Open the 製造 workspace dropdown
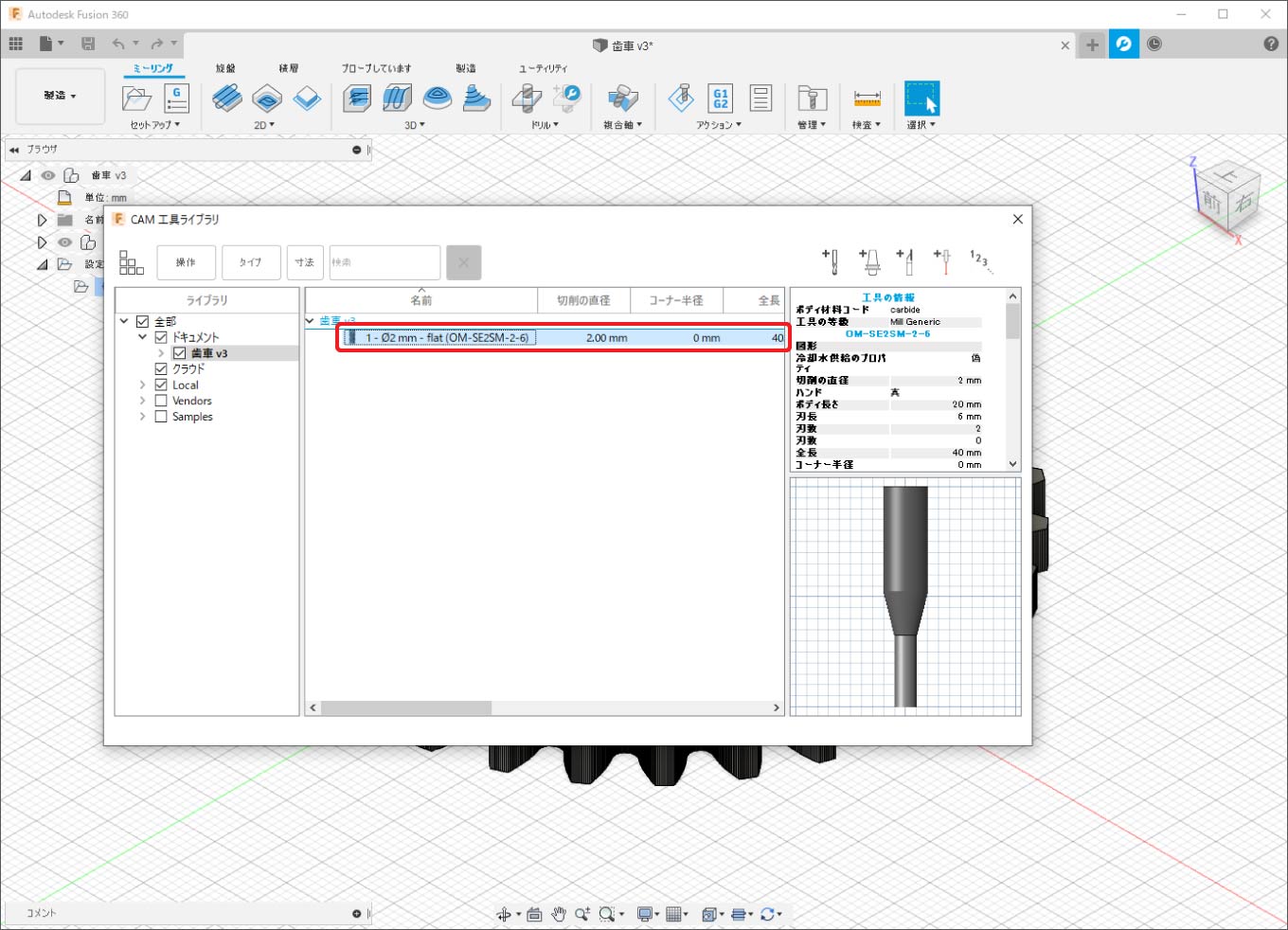The image size is (1288, 930). point(60,96)
